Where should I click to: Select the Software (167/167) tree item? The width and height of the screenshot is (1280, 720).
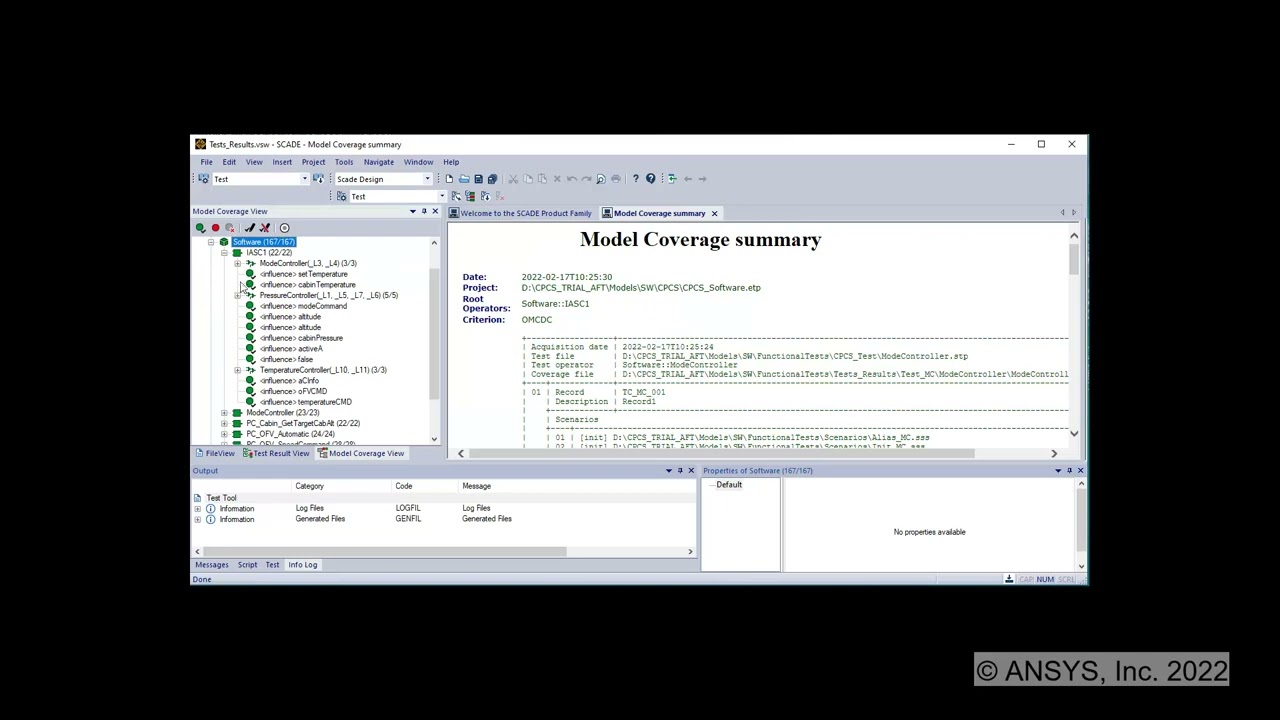click(264, 242)
